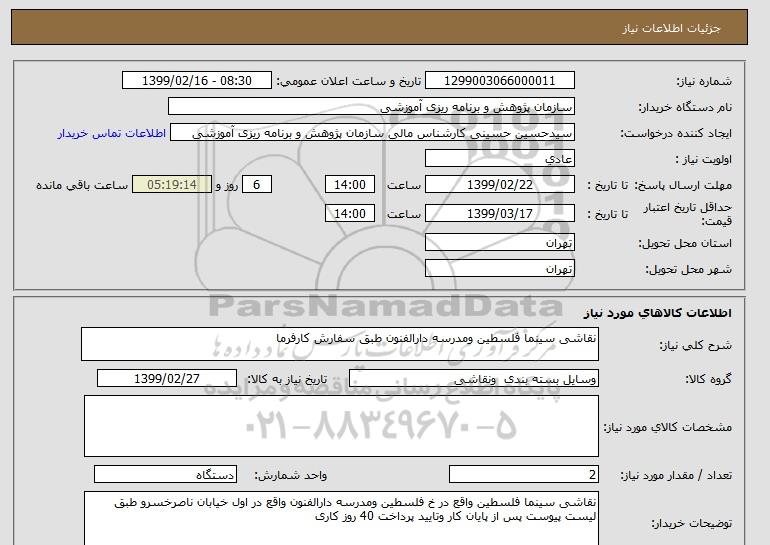This screenshot has width=770, height=545.
Task: Click the شماره نیاز label
Action: 704,81
